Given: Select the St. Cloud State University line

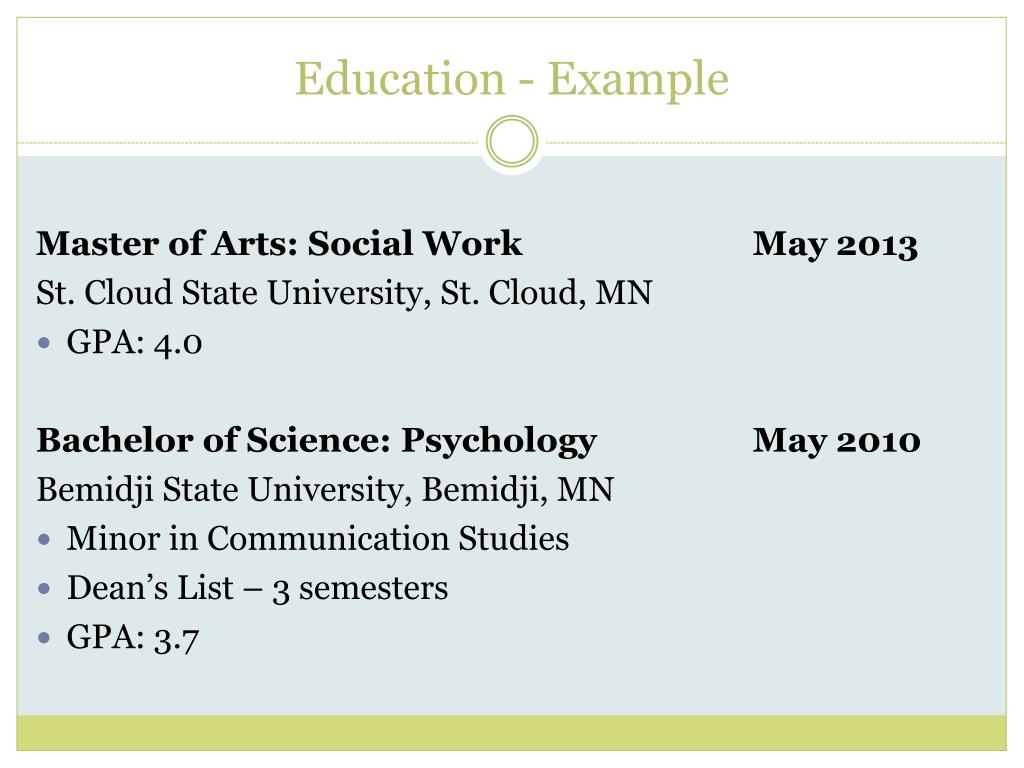Looking at the screenshot, I should pyautogui.click(x=344, y=293).
